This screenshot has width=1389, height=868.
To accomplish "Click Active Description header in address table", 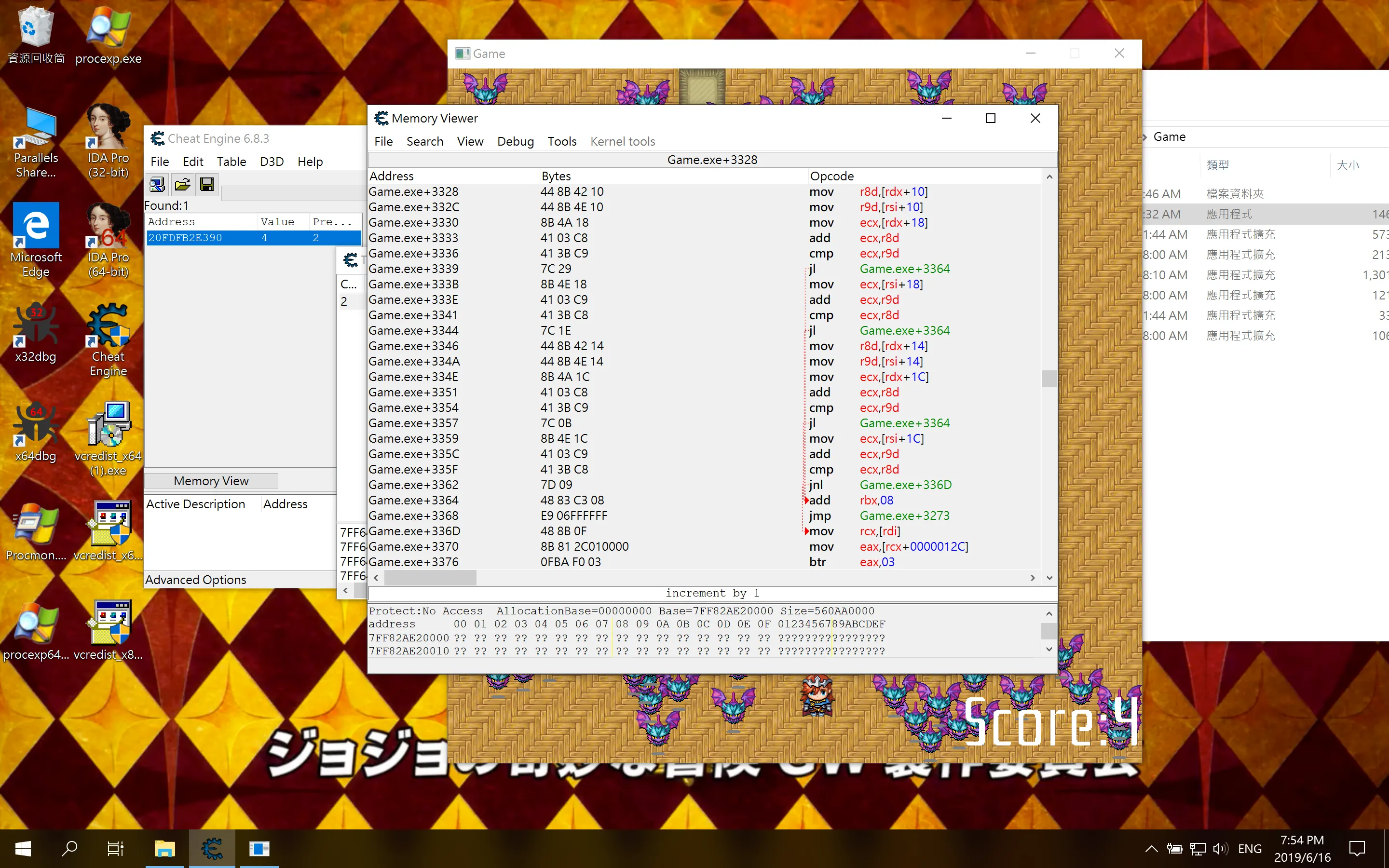I will pos(195,504).
